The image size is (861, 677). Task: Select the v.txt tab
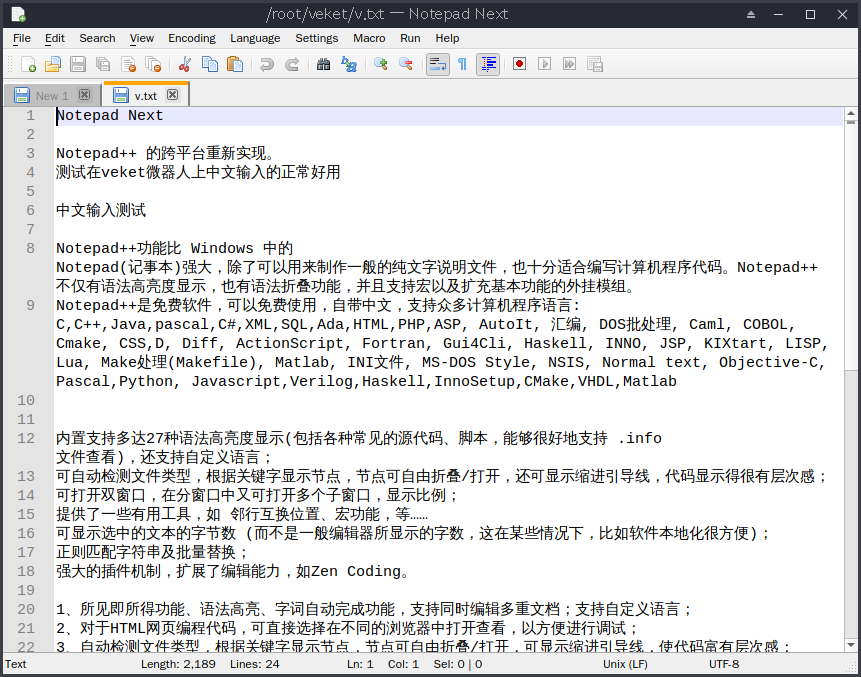click(146, 96)
